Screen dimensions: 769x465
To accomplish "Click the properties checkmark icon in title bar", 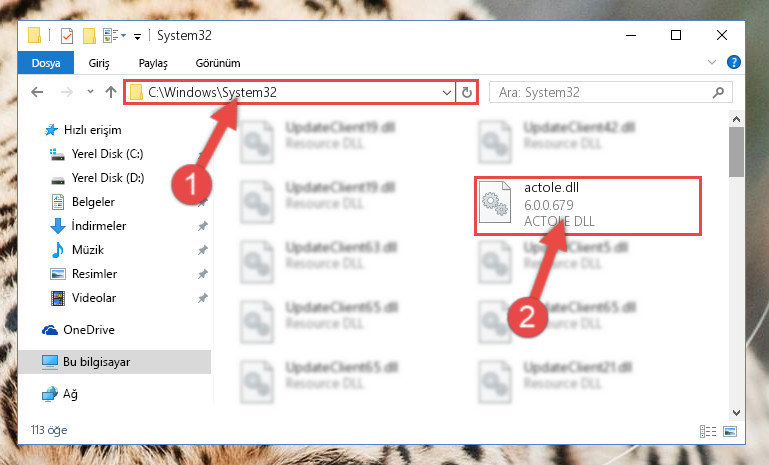I will [67, 36].
